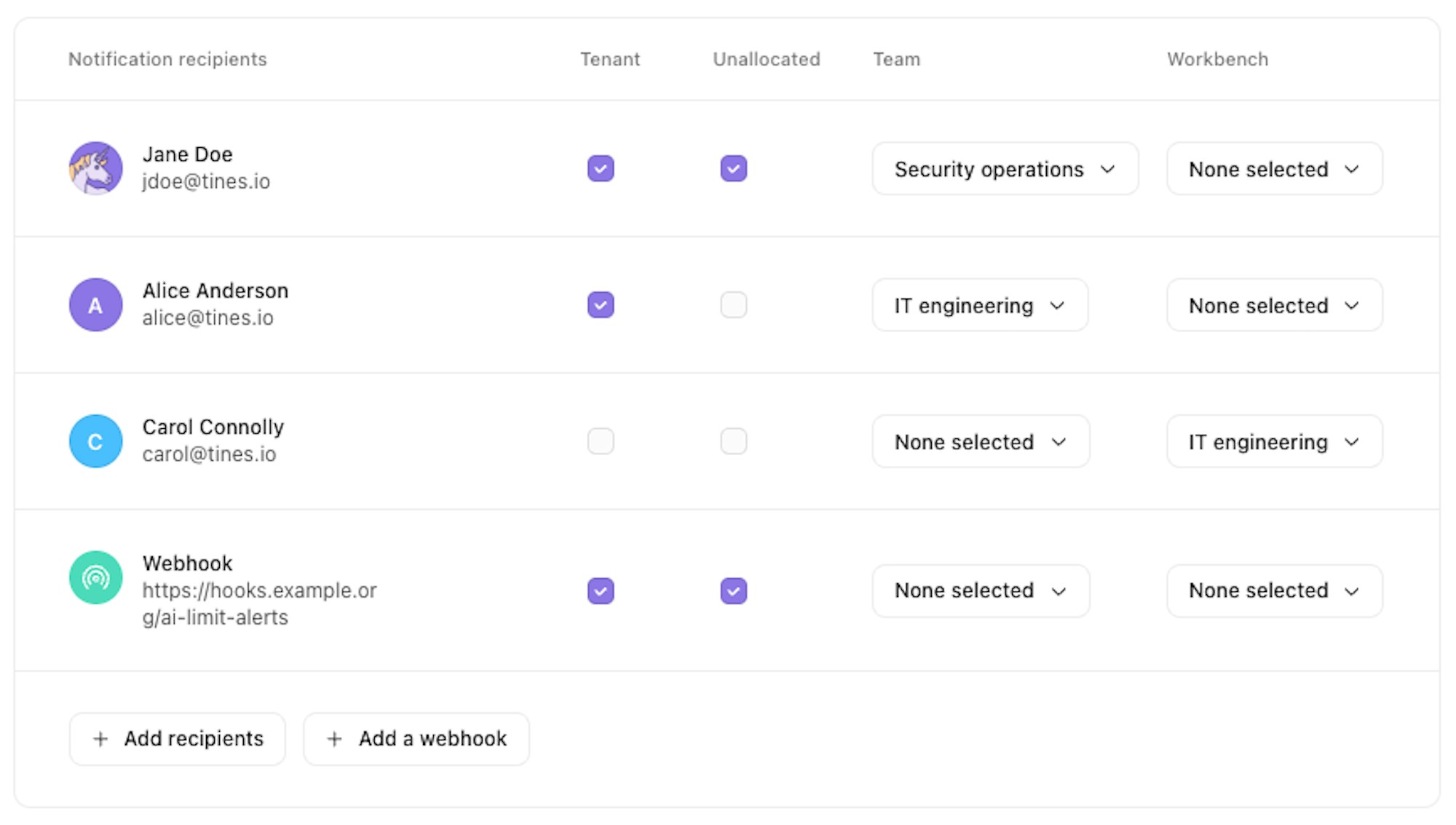1456x825 pixels.
Task: Click Alice Anderson's purple A avatar
Action: [95, 305]
